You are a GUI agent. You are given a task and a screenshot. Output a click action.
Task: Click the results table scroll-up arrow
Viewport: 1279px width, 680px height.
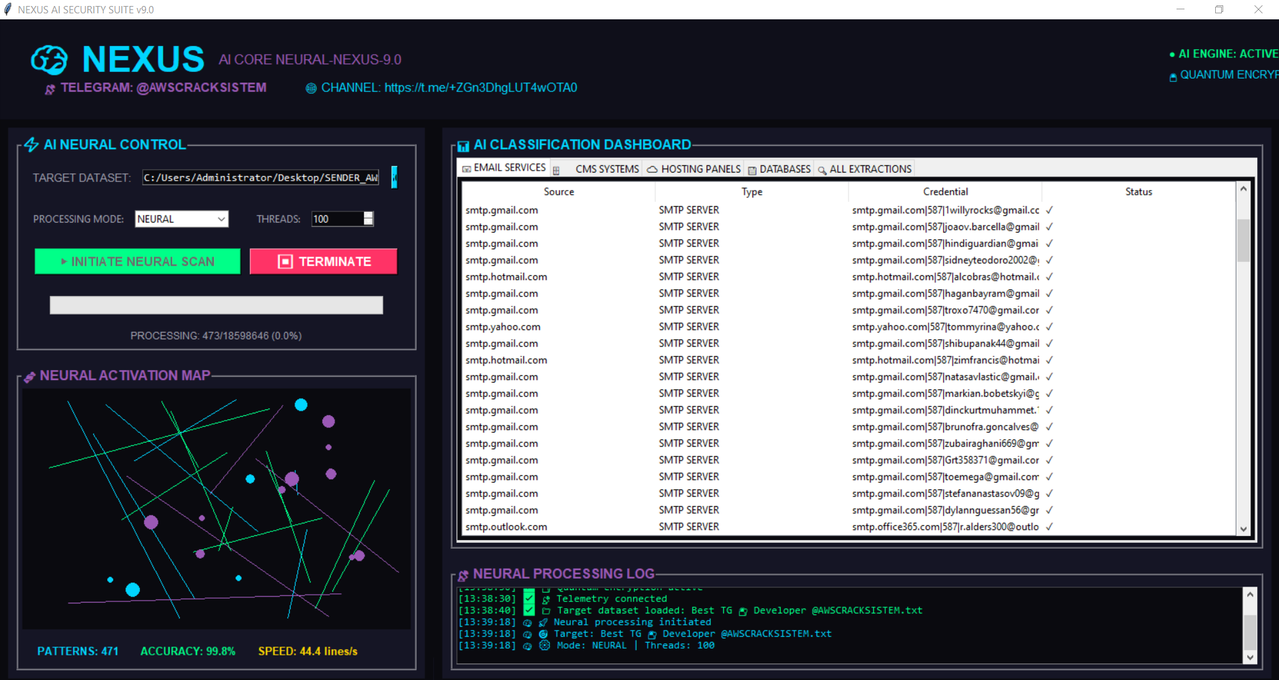coord(1243,189)
